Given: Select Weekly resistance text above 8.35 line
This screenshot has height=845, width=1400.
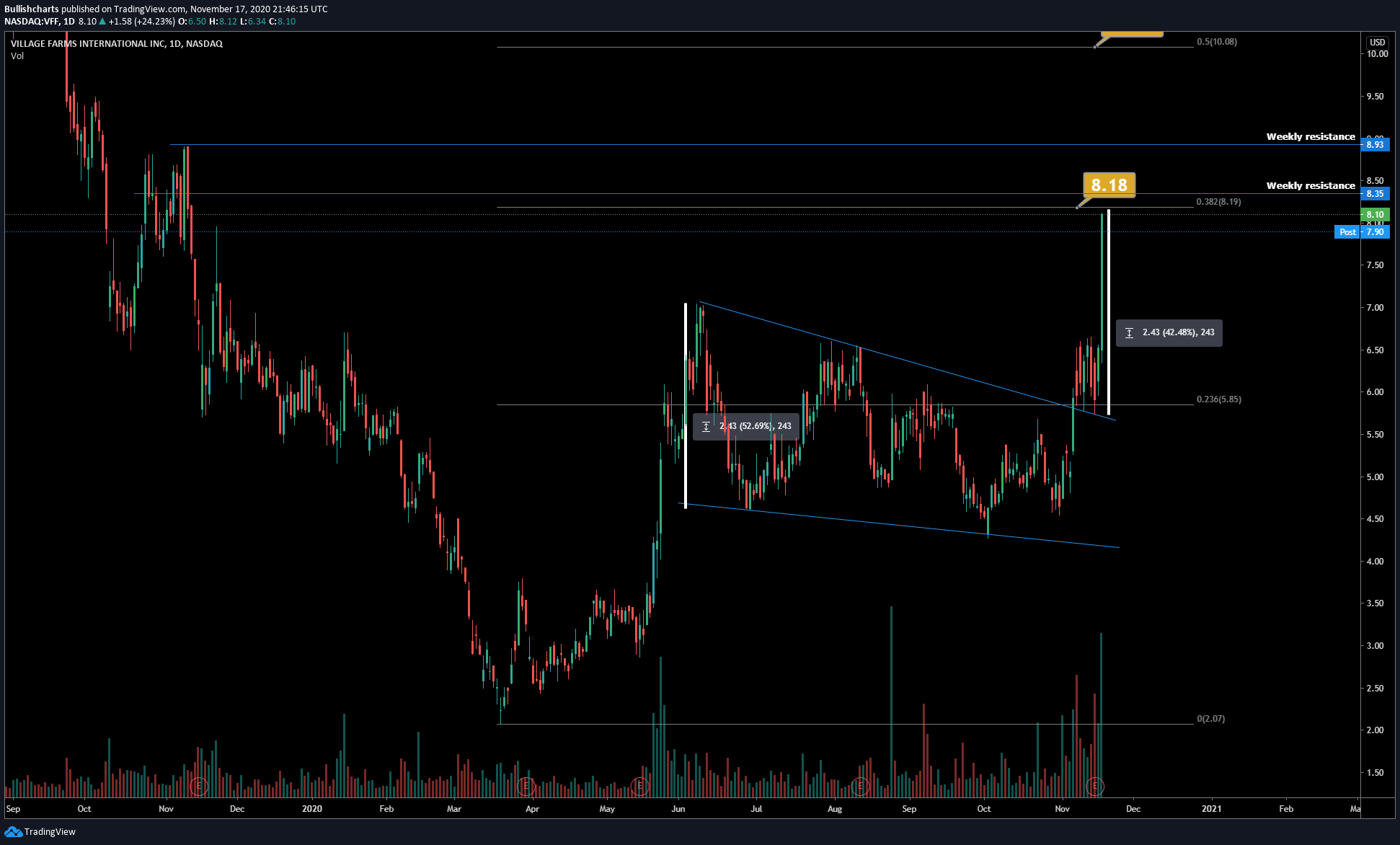Looking at the screenshot, I should (x=1311, y=185).
